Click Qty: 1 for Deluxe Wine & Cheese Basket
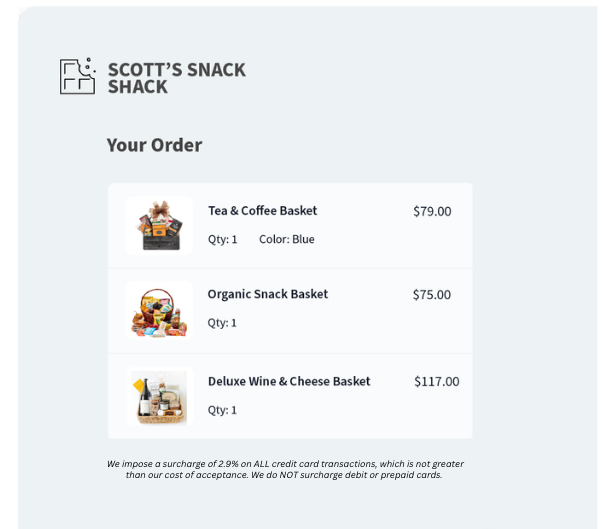The width and height of the screenshot is (609, 529). point(222,410)
